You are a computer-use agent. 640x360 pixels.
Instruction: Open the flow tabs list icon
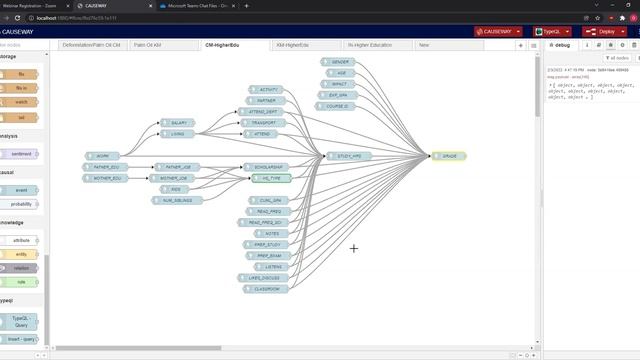click(533, 46)
